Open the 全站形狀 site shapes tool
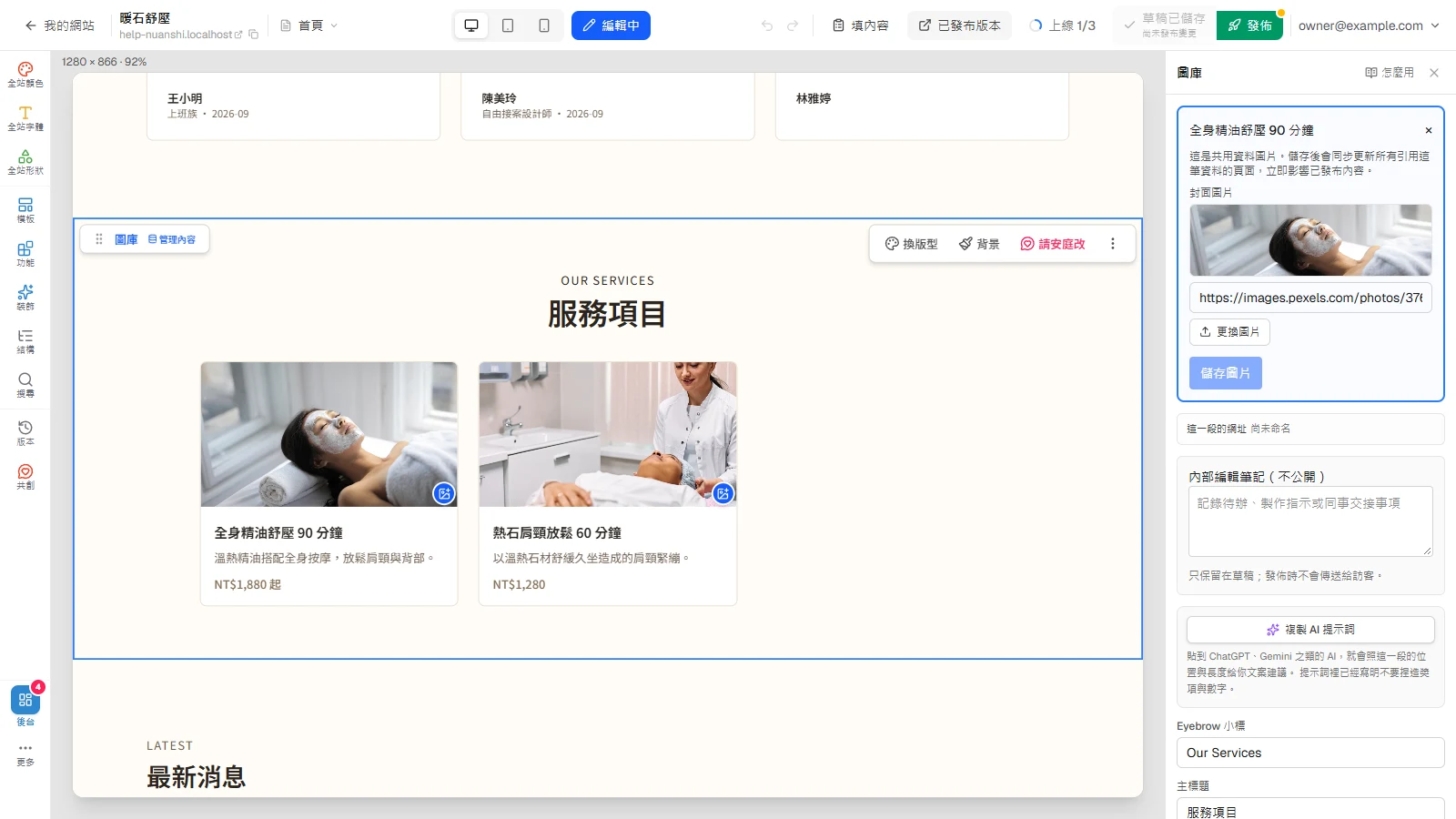Viewport: 1456px width, 819px height. click(25, 162)
